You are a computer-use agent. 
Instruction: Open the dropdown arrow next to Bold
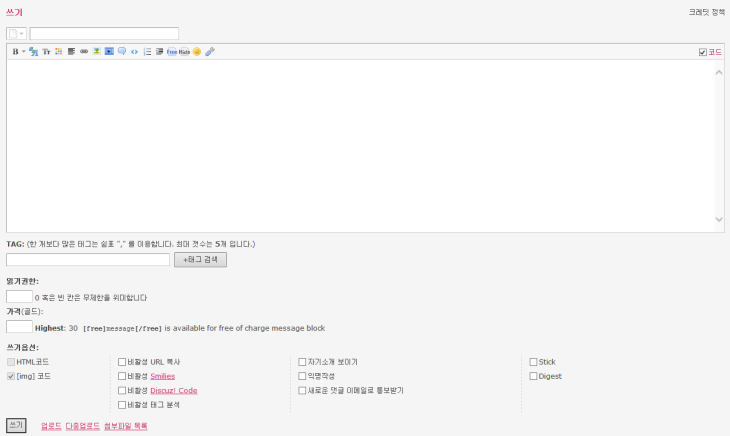tap(23, 52)
